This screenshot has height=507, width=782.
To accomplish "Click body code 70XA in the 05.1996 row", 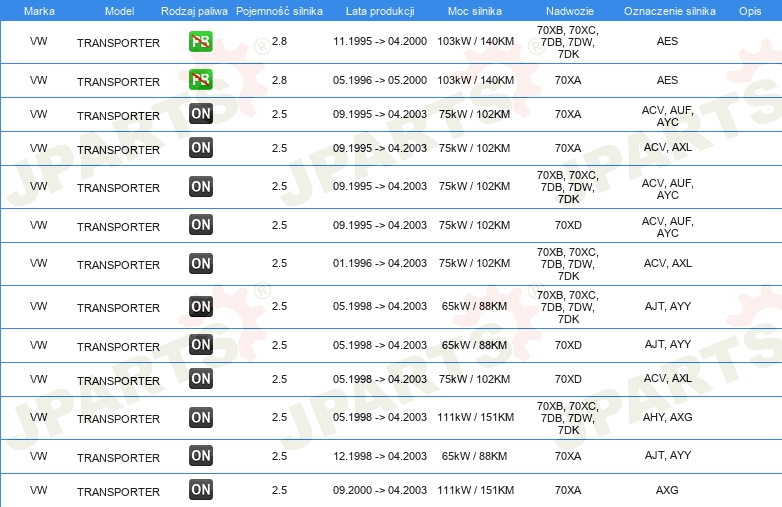I will [x=568, y=80].
